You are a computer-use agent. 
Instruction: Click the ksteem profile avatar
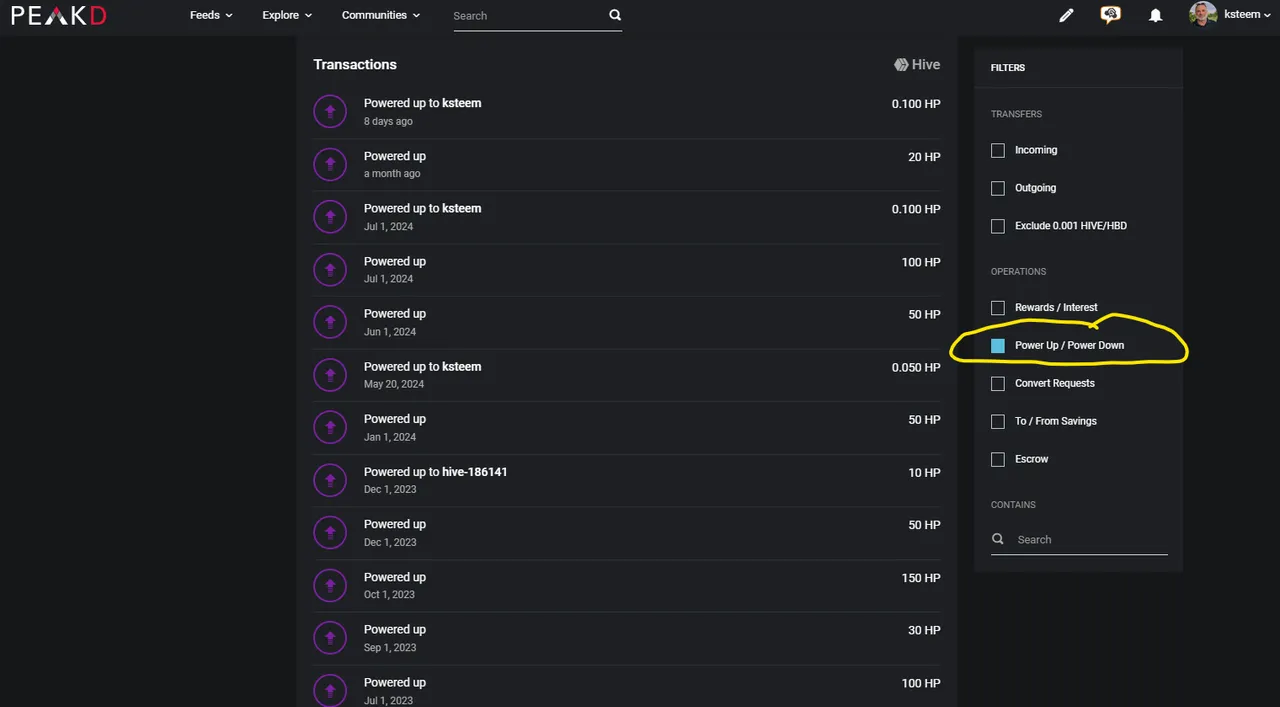pos(1203,15)
